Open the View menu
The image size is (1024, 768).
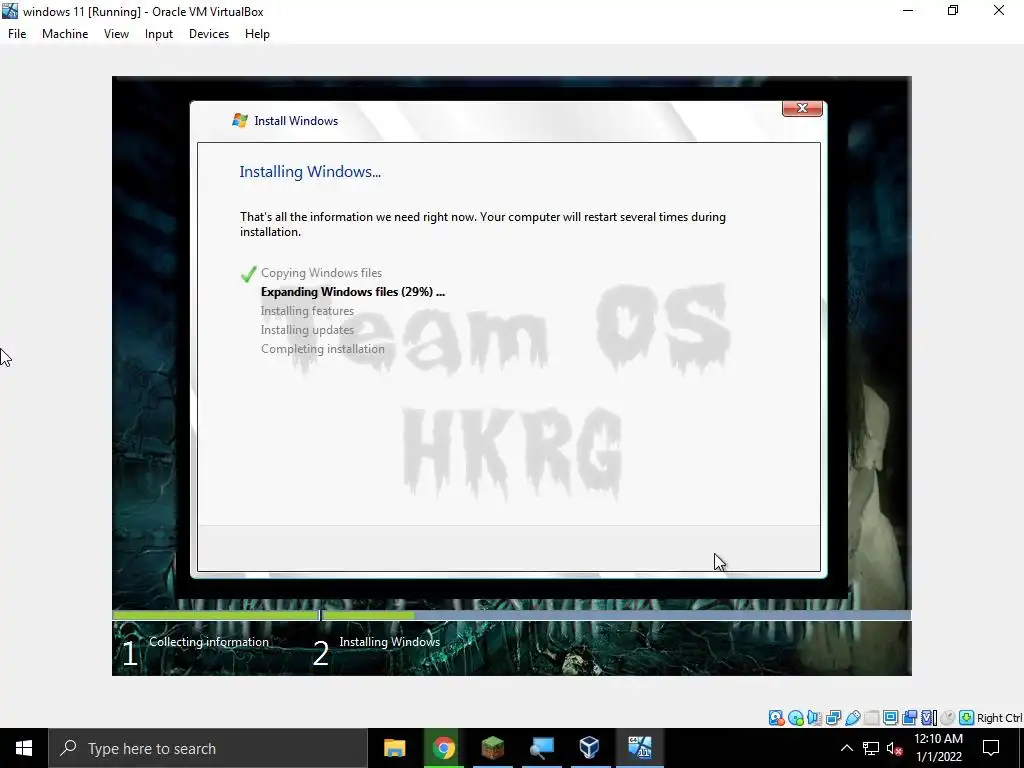(116, 34)
